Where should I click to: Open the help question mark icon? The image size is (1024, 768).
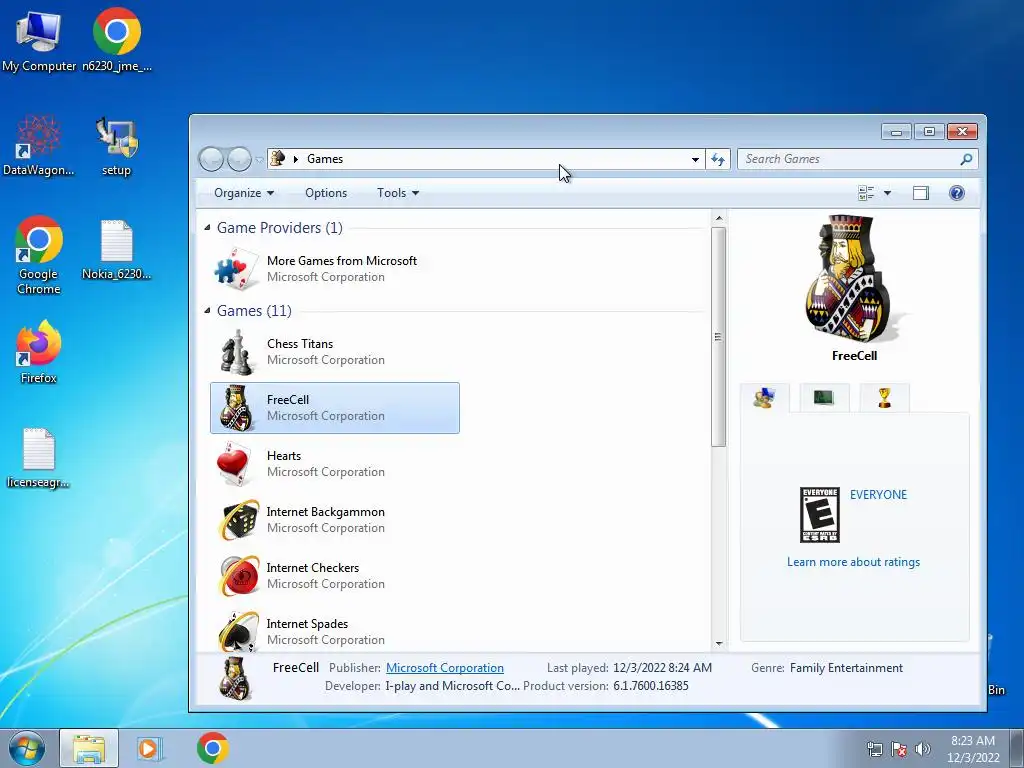coord(957,193)
